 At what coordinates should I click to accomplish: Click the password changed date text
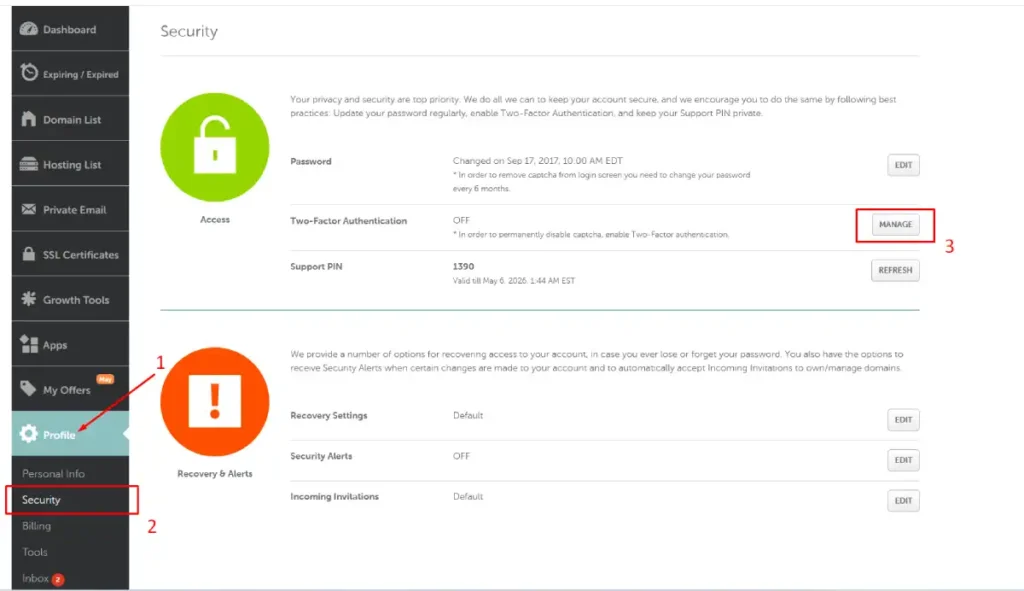point(537,161)
